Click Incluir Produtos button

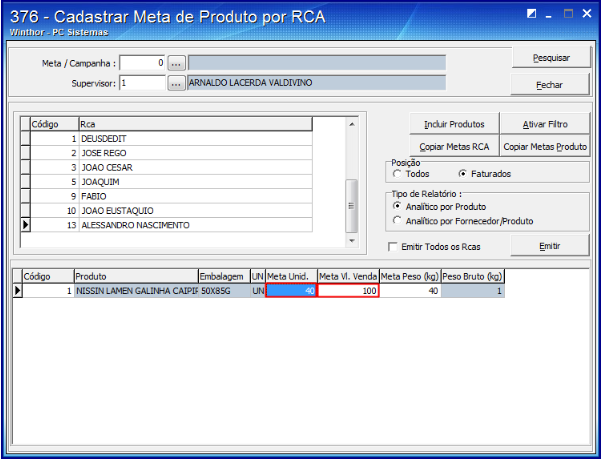point(454,124)
